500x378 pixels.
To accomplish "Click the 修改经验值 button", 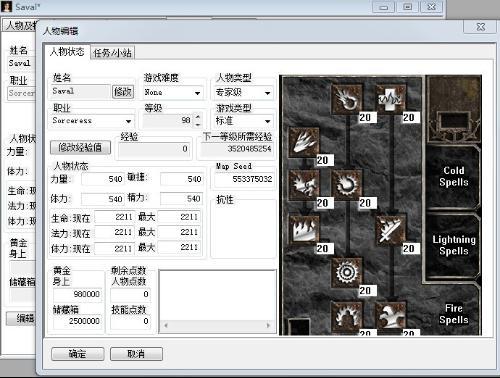I will click(80, 147).
